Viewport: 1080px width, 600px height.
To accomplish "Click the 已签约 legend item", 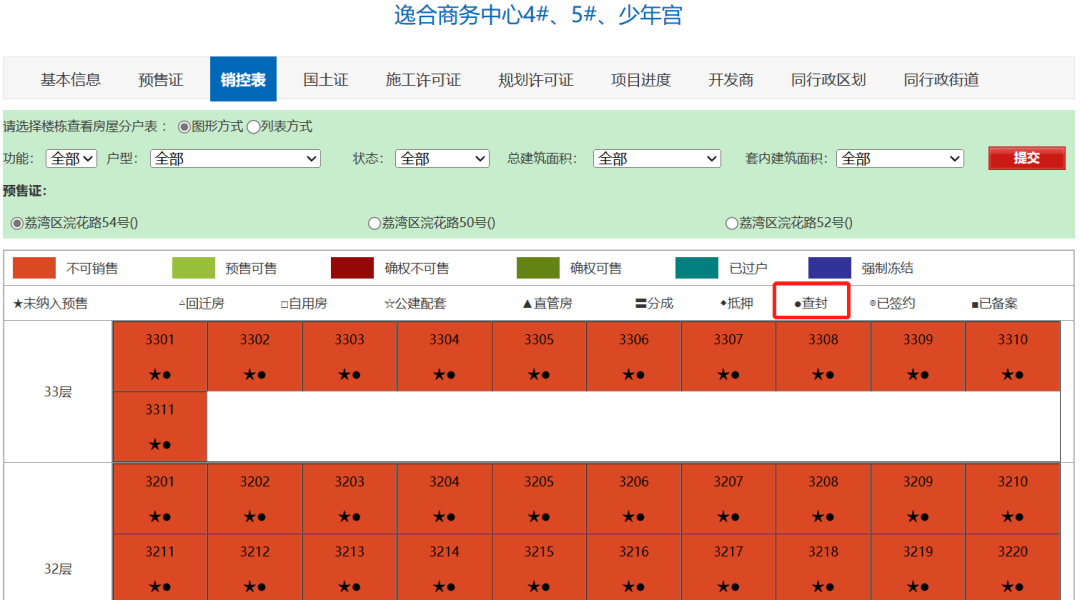I will 893,304.
